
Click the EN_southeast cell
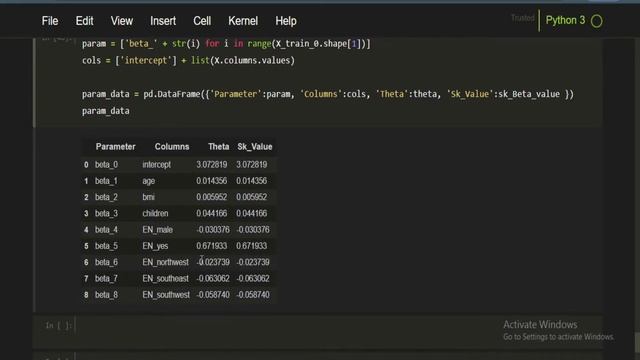[165, 278]
